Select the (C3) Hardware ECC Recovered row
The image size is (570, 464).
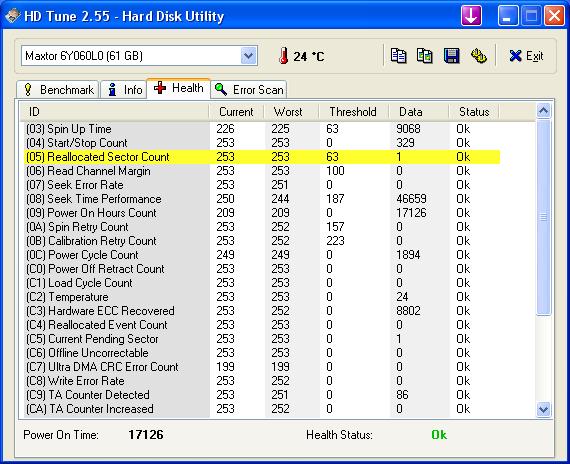click(x=262, y=311)
